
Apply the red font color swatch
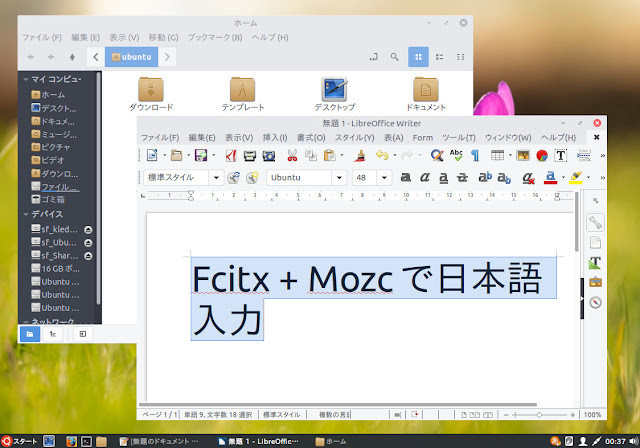pyautogui.click(x=550, y=177)
